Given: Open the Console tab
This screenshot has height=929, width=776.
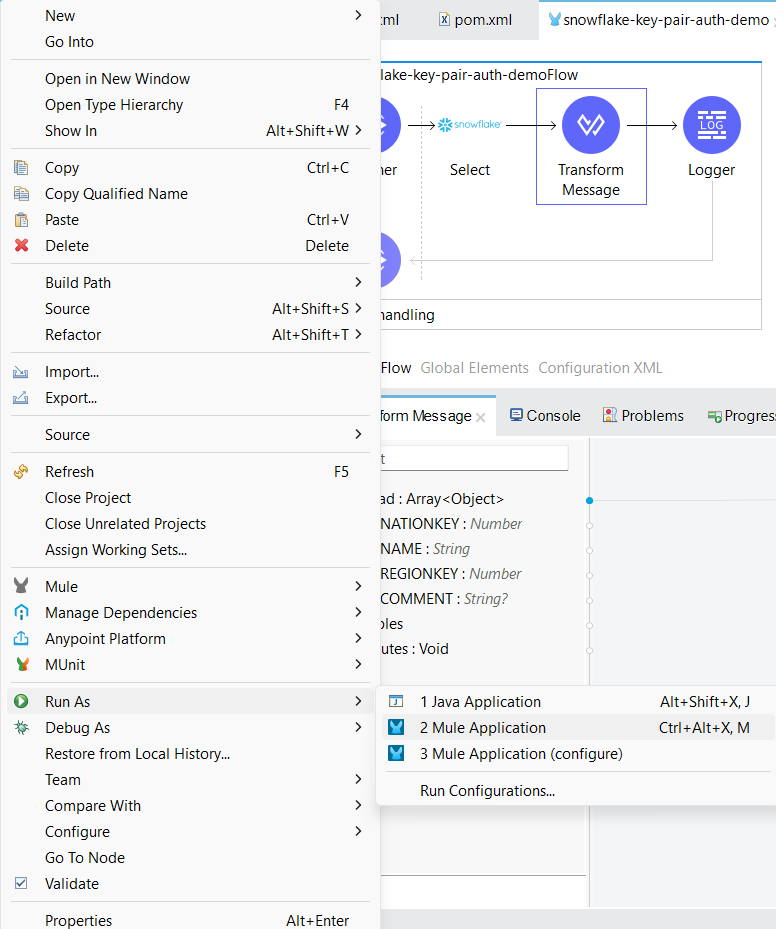Looking at the screenshot, I should coord(545,416).
